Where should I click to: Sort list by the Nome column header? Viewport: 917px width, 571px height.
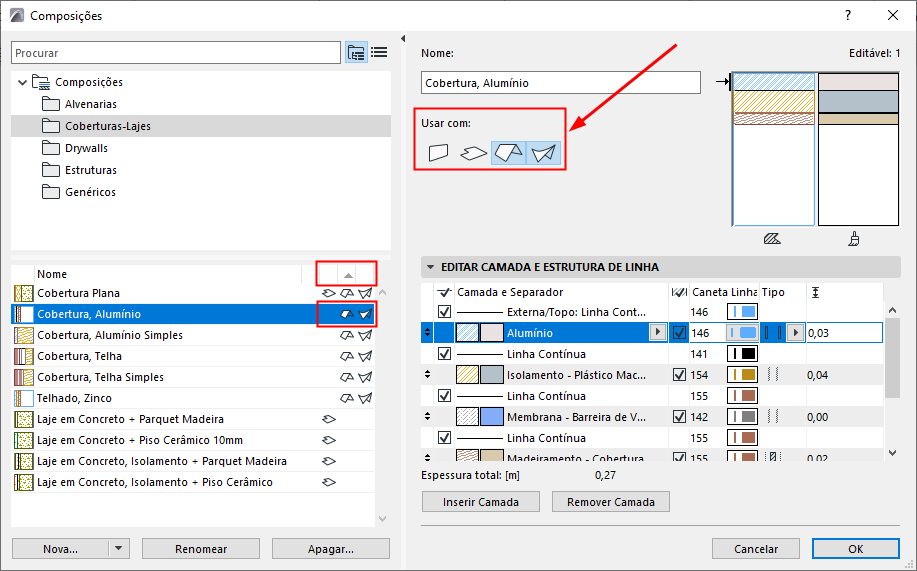[168, 274]
